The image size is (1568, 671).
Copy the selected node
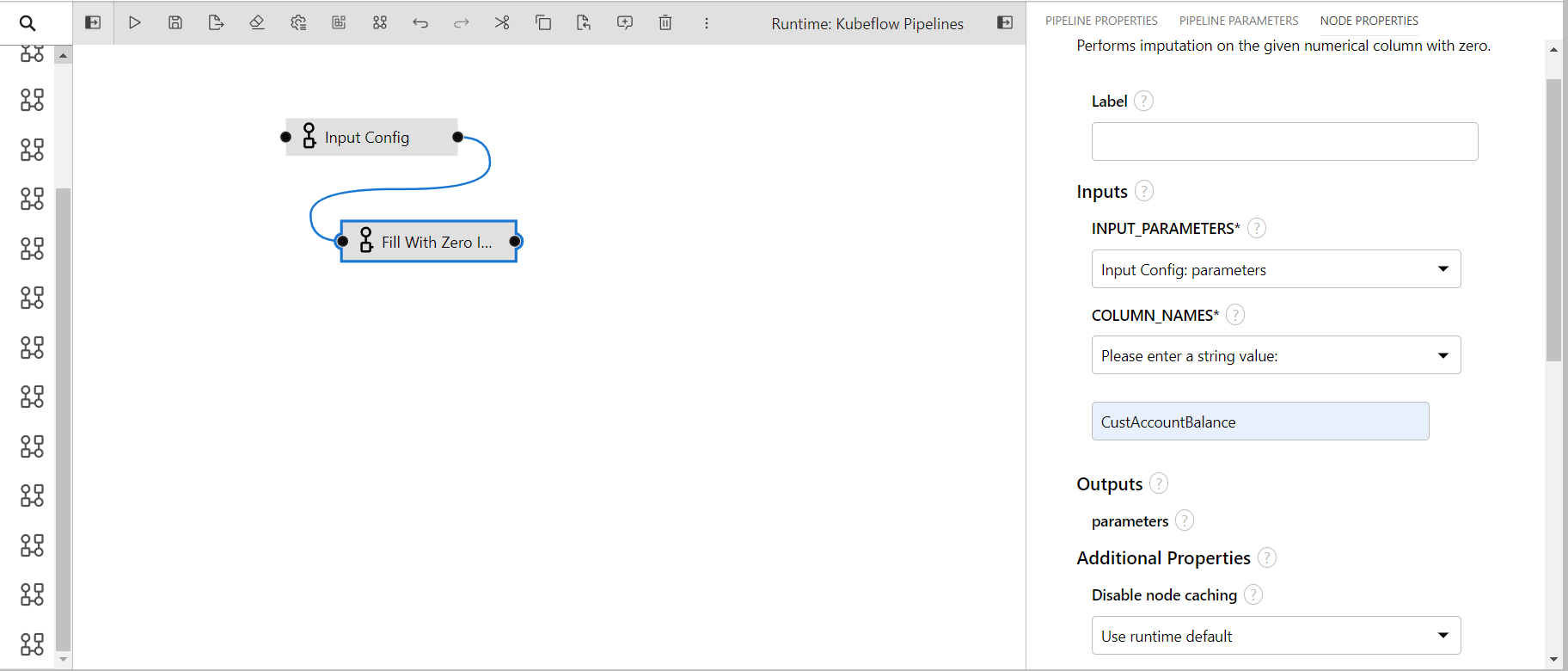click(543, 23)
